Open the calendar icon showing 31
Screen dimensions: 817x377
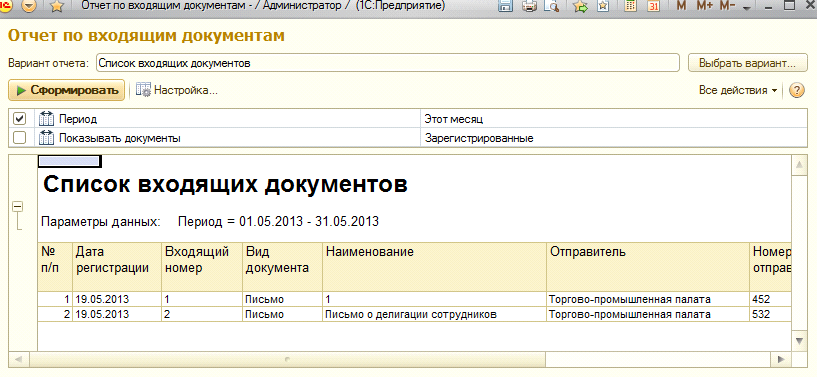click(653, 7)
